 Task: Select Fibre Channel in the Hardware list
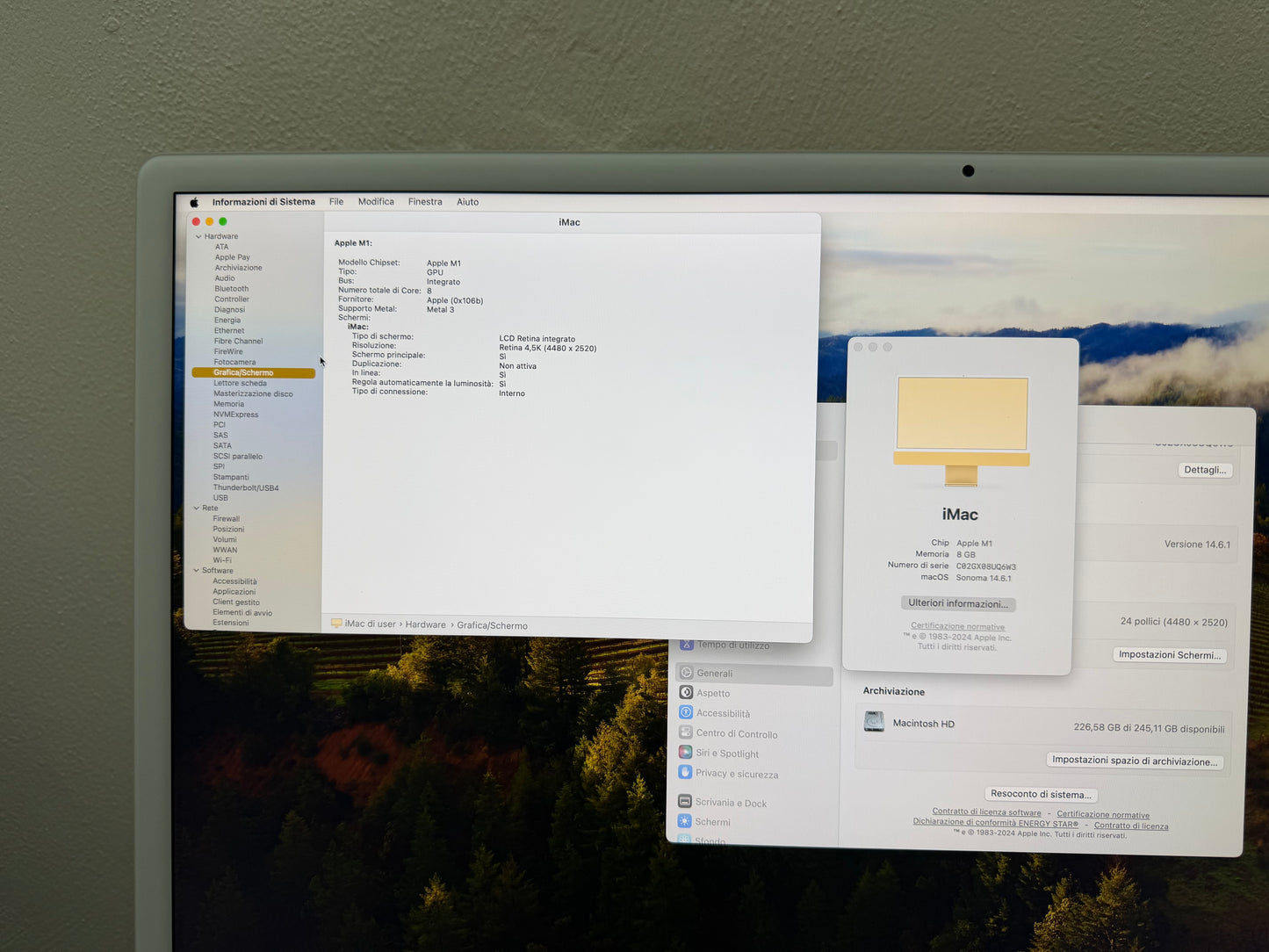(238, 342)
